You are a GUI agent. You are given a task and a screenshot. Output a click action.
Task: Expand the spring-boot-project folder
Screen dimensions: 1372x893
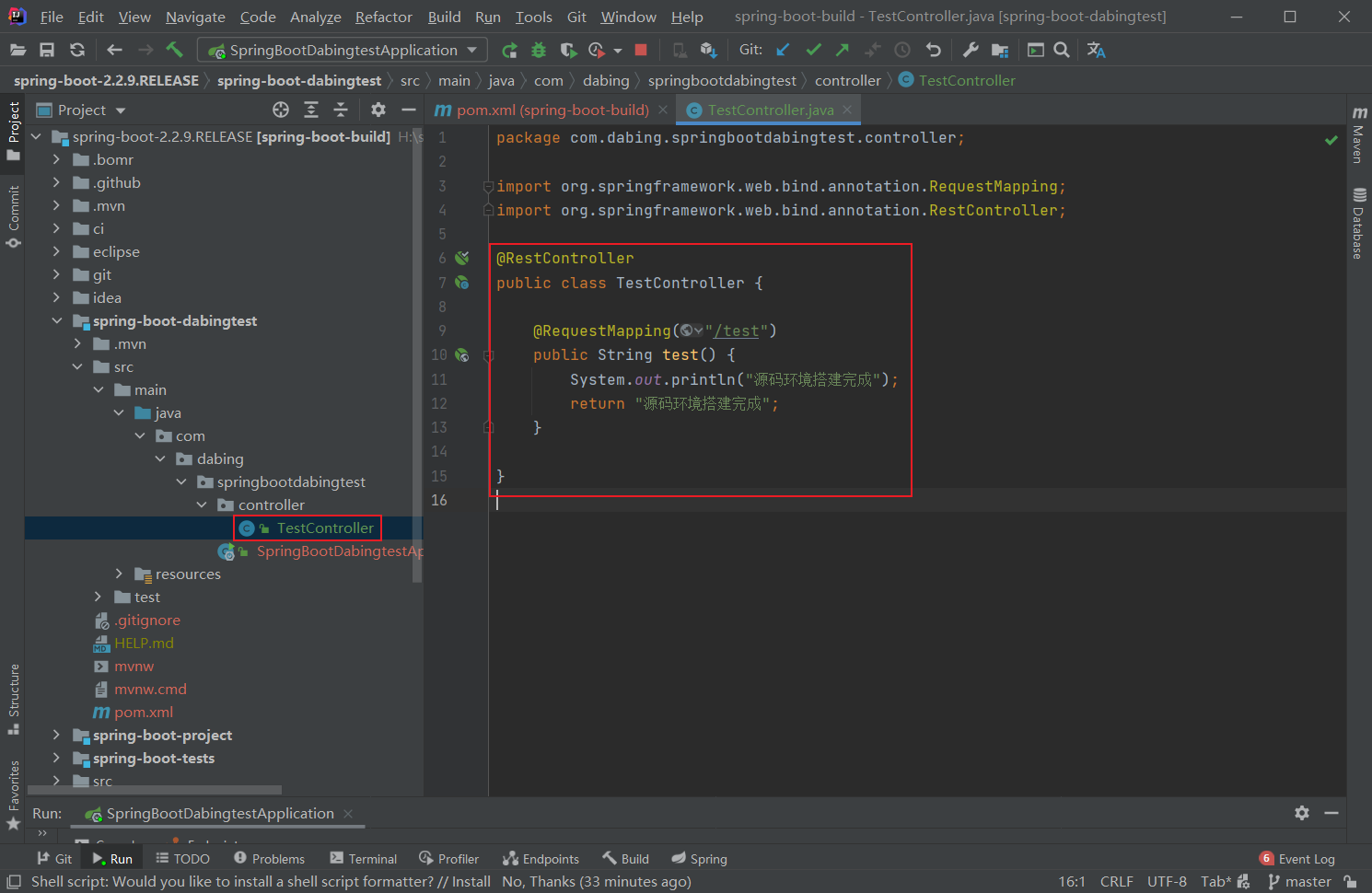click(x=56, y=735)
